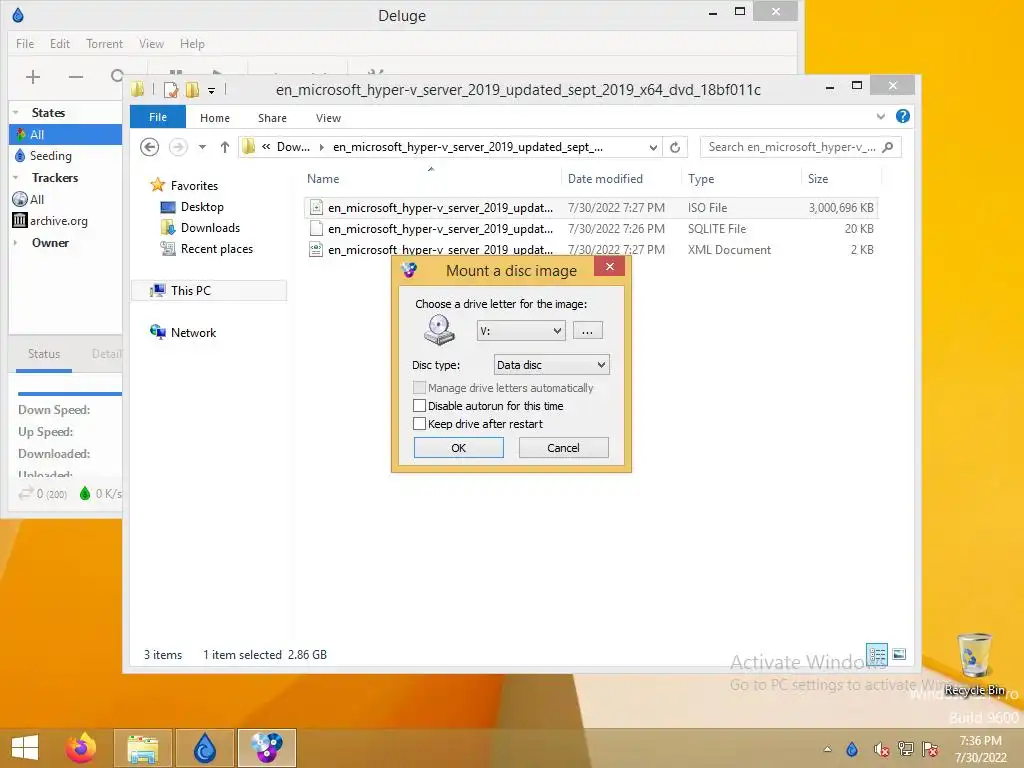Open File menu in Deluge
The height and width of the screenshot is (768, 1024).
(25, 44)
